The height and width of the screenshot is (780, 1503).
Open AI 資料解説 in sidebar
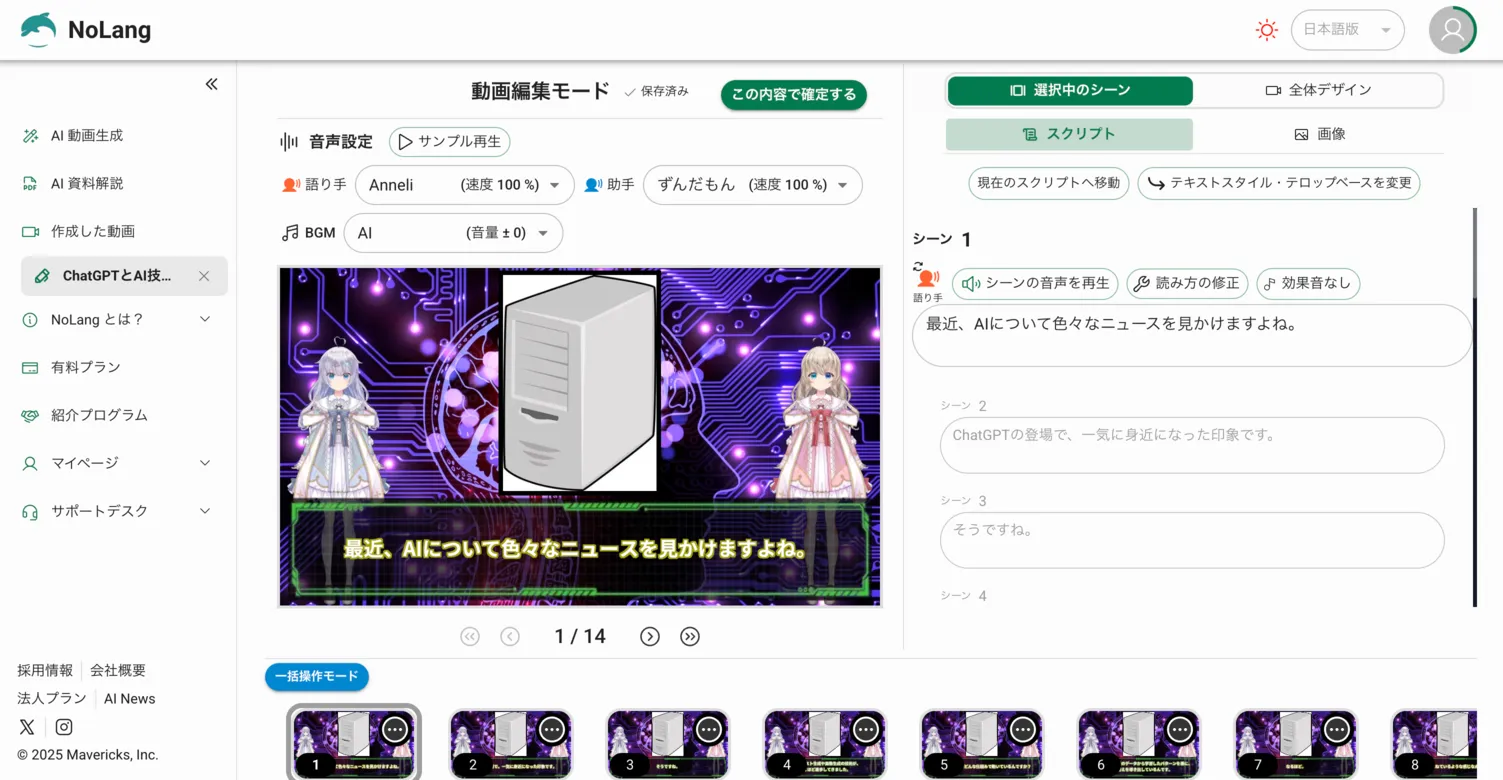coord(87,183)
